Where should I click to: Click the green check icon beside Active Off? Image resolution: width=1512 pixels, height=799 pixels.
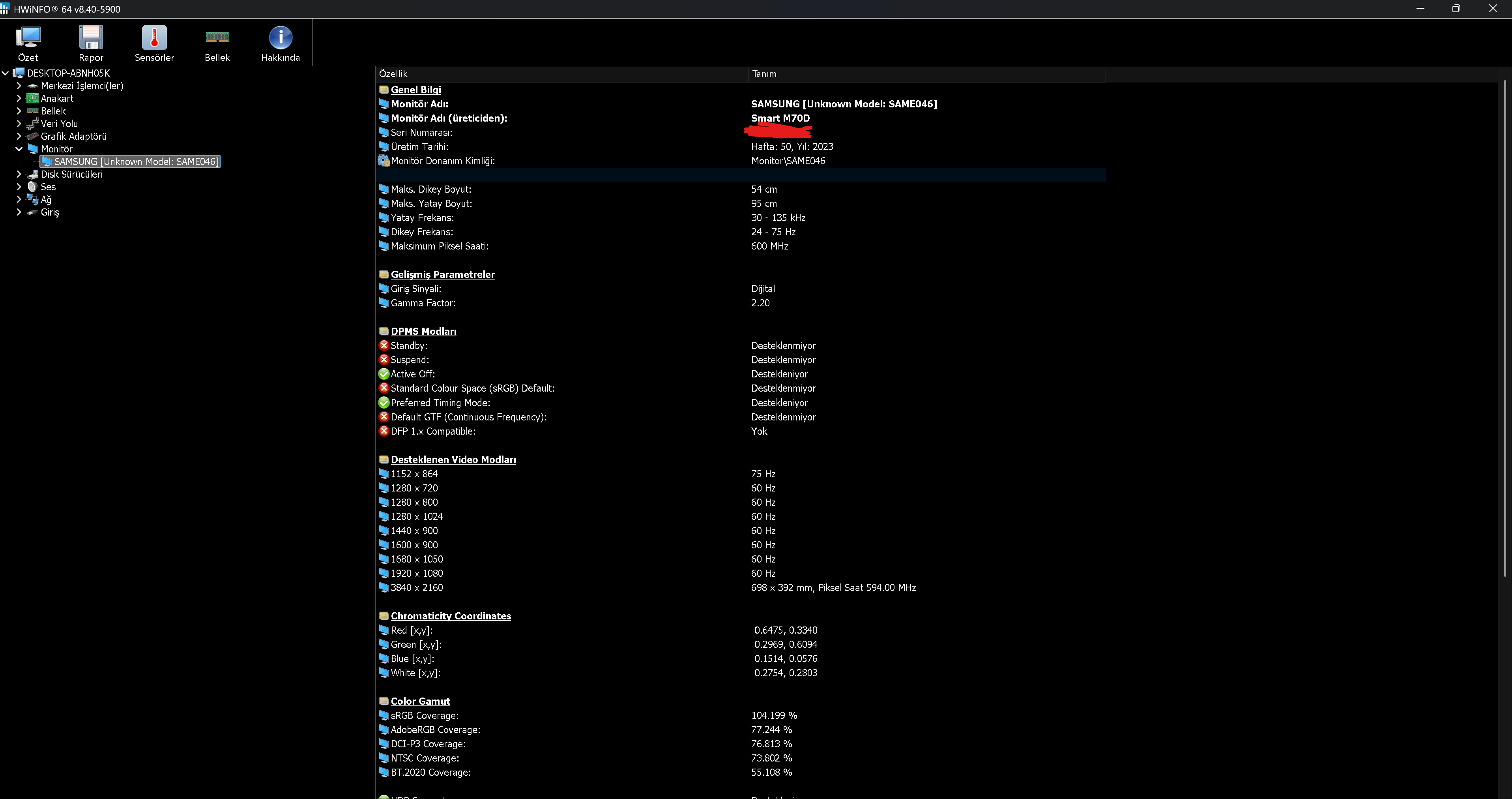[x=384, y=374]
